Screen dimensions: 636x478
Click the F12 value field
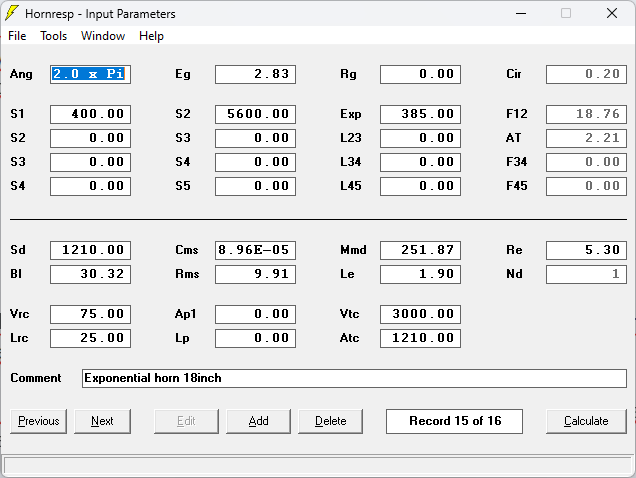pyautogui.click(x=586, y=114)
